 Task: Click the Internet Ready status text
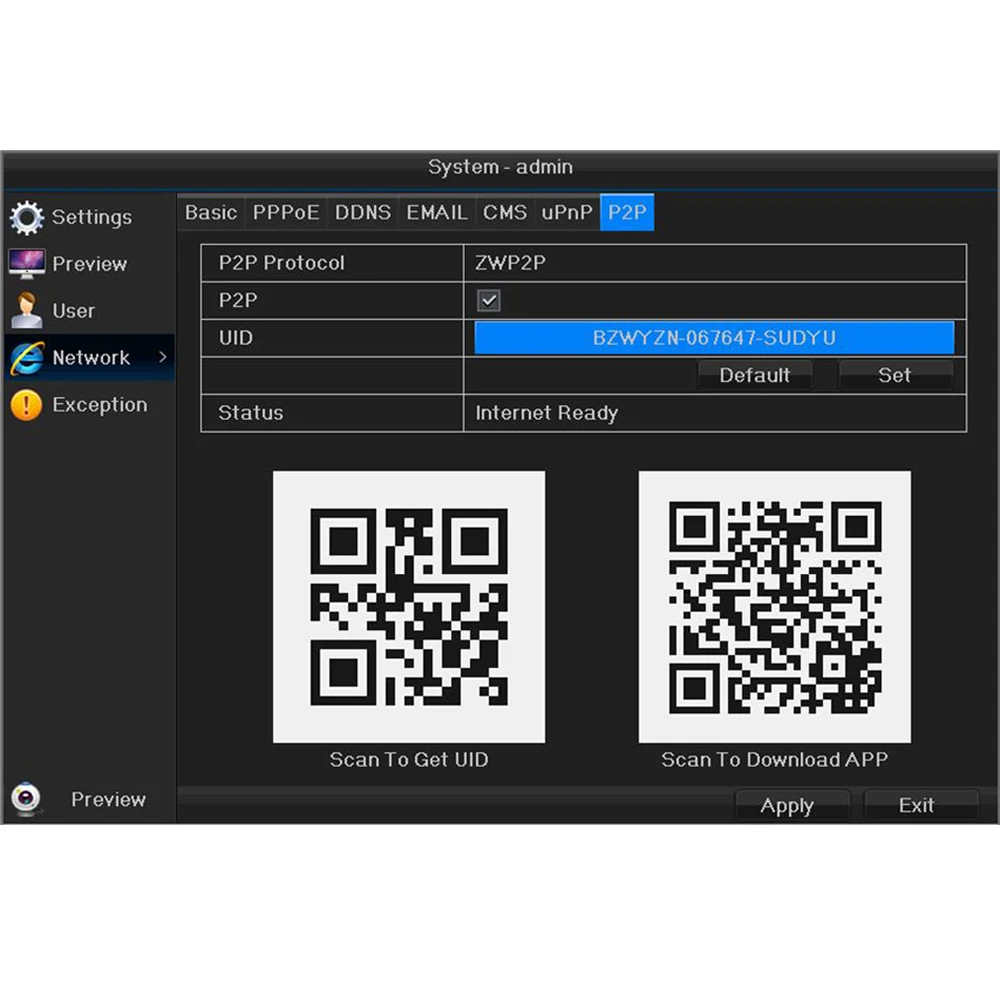pyautogui.click(x=547, y=413)
